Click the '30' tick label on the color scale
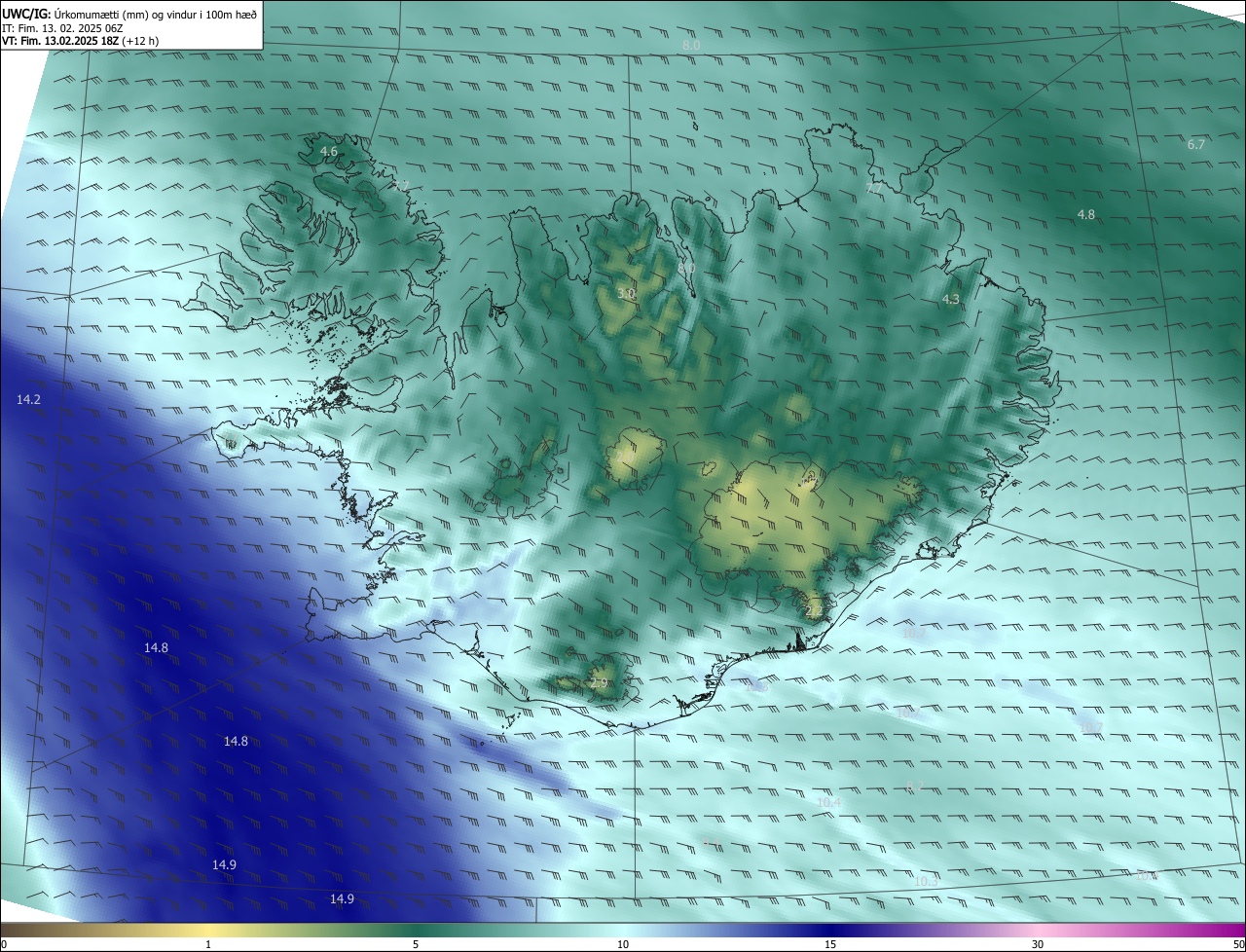 (1038, 945)
